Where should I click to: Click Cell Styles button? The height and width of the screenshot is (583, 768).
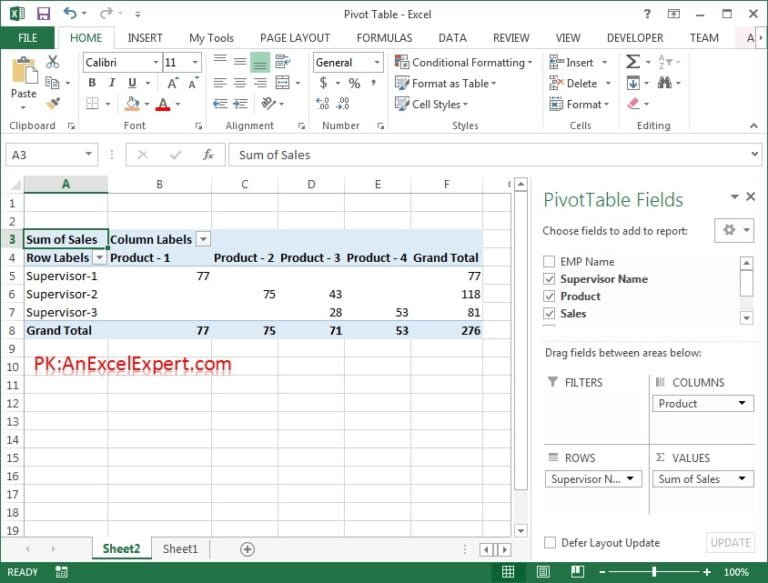tap(431, 104)
